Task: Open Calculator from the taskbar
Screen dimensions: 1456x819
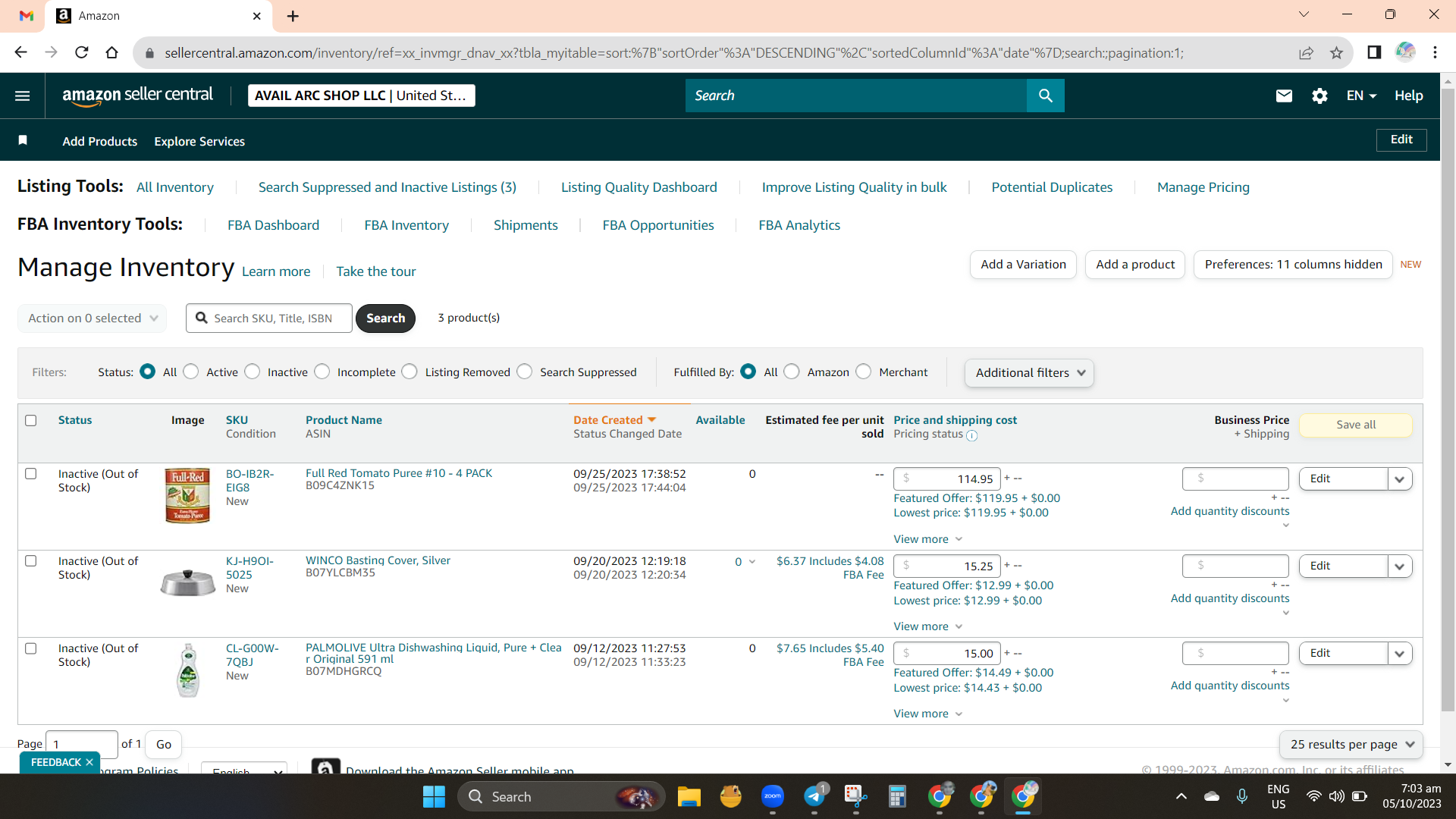Action: [x=898, y=796]
